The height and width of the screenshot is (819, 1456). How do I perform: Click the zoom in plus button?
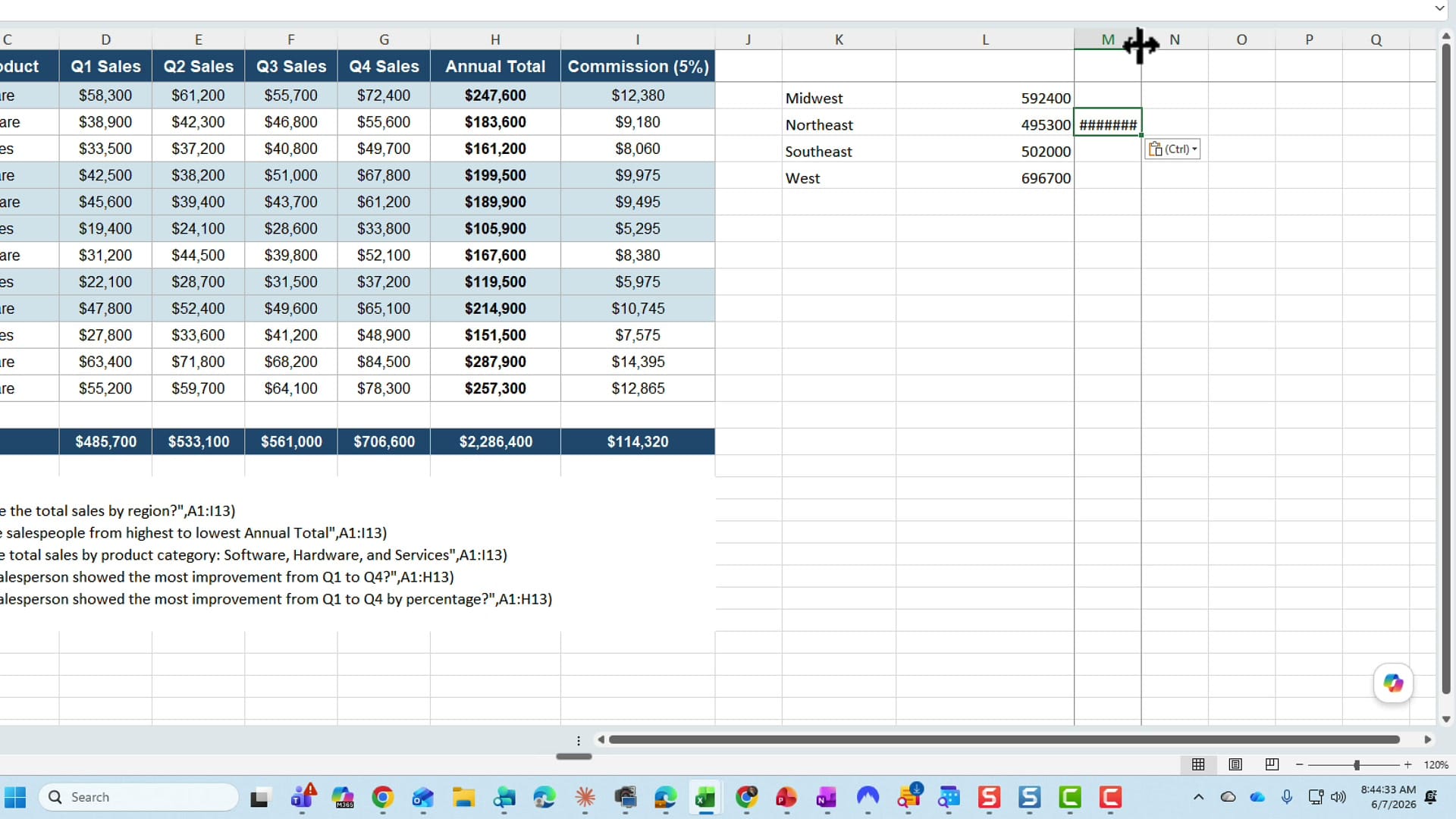coord(1408,765)
